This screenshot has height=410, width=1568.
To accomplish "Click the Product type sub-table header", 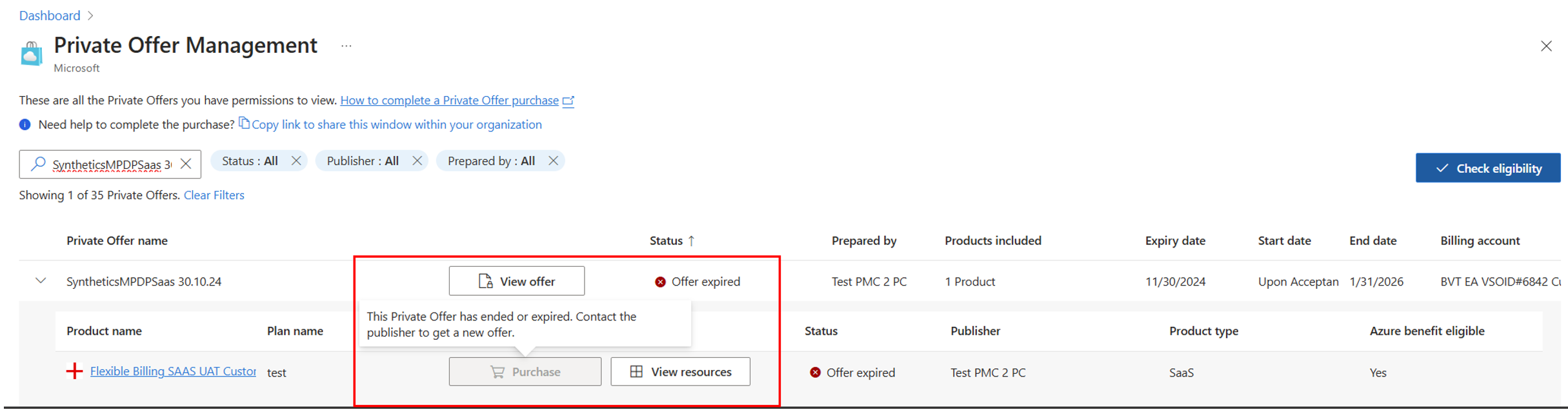I will (1203, 331).
